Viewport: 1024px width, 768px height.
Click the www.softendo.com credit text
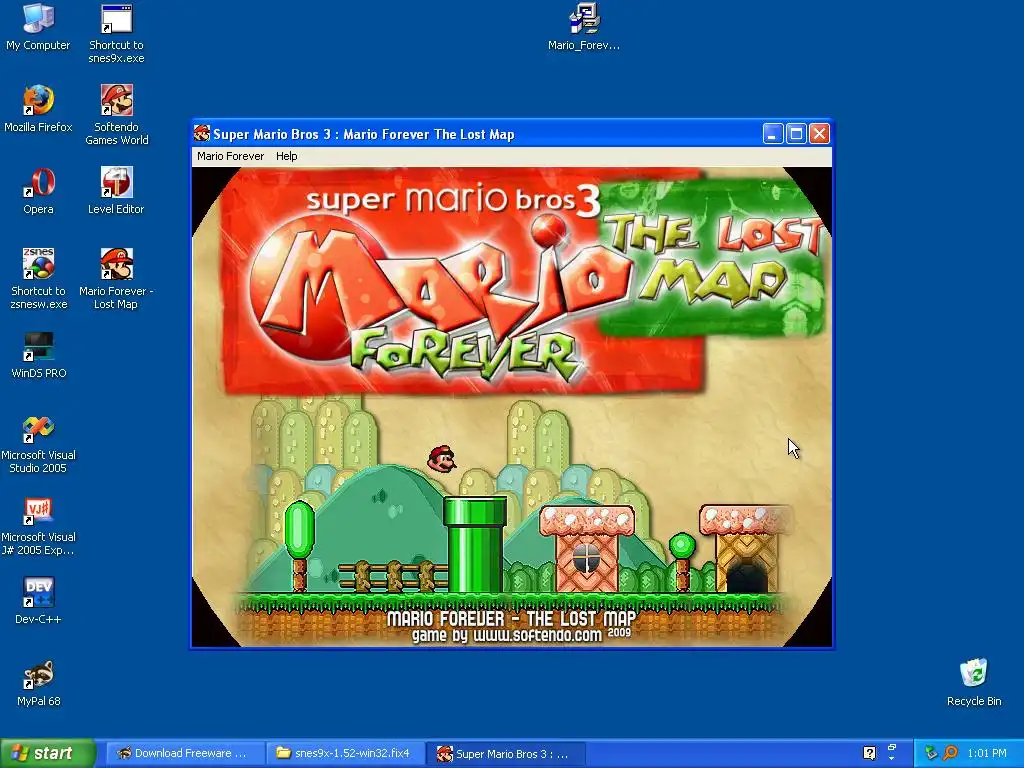[537, 635]
